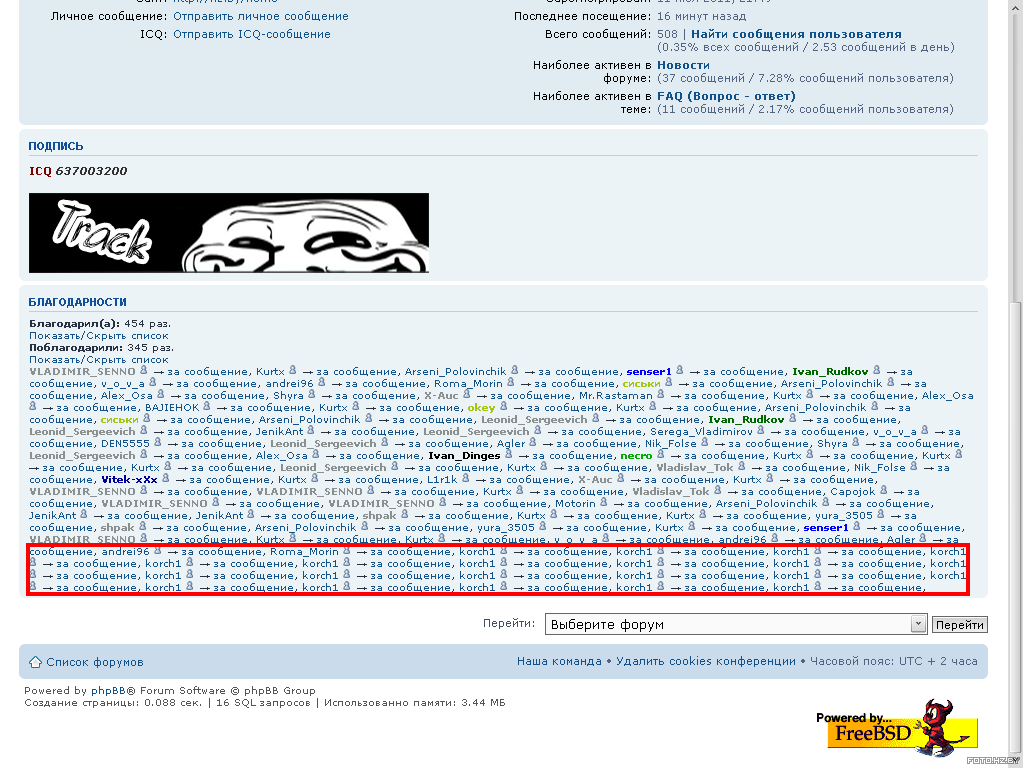Go to Список форумов
This screenshot has height=768, width=1024.
[x=95, y=662]
